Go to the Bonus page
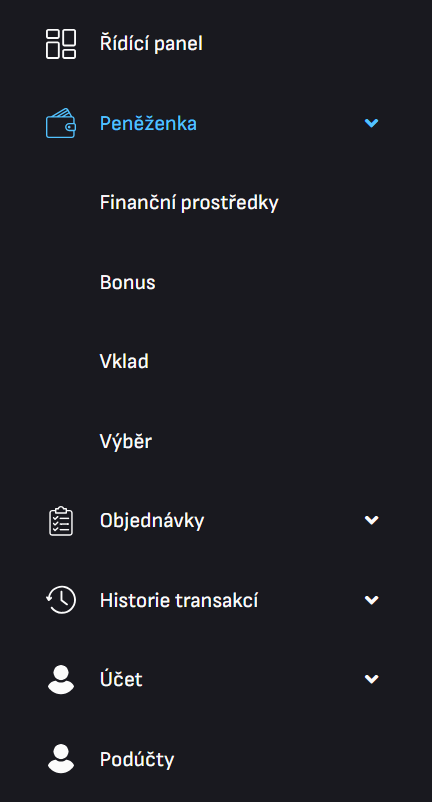The height and width of the screenshot is (802, 432). (x=127, y=282)
